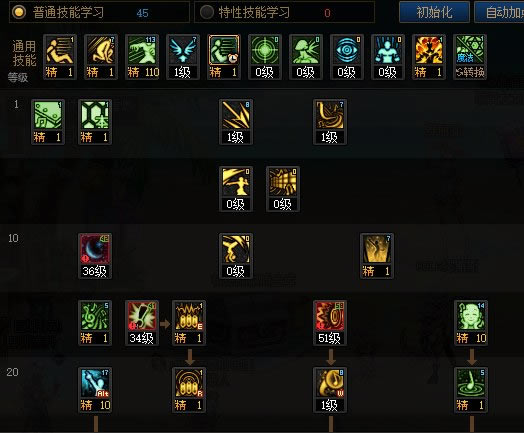Viewport: 524px width, 433px height.
Task: Click the golden lightning slash skill 1级
Action: point(236,122)
